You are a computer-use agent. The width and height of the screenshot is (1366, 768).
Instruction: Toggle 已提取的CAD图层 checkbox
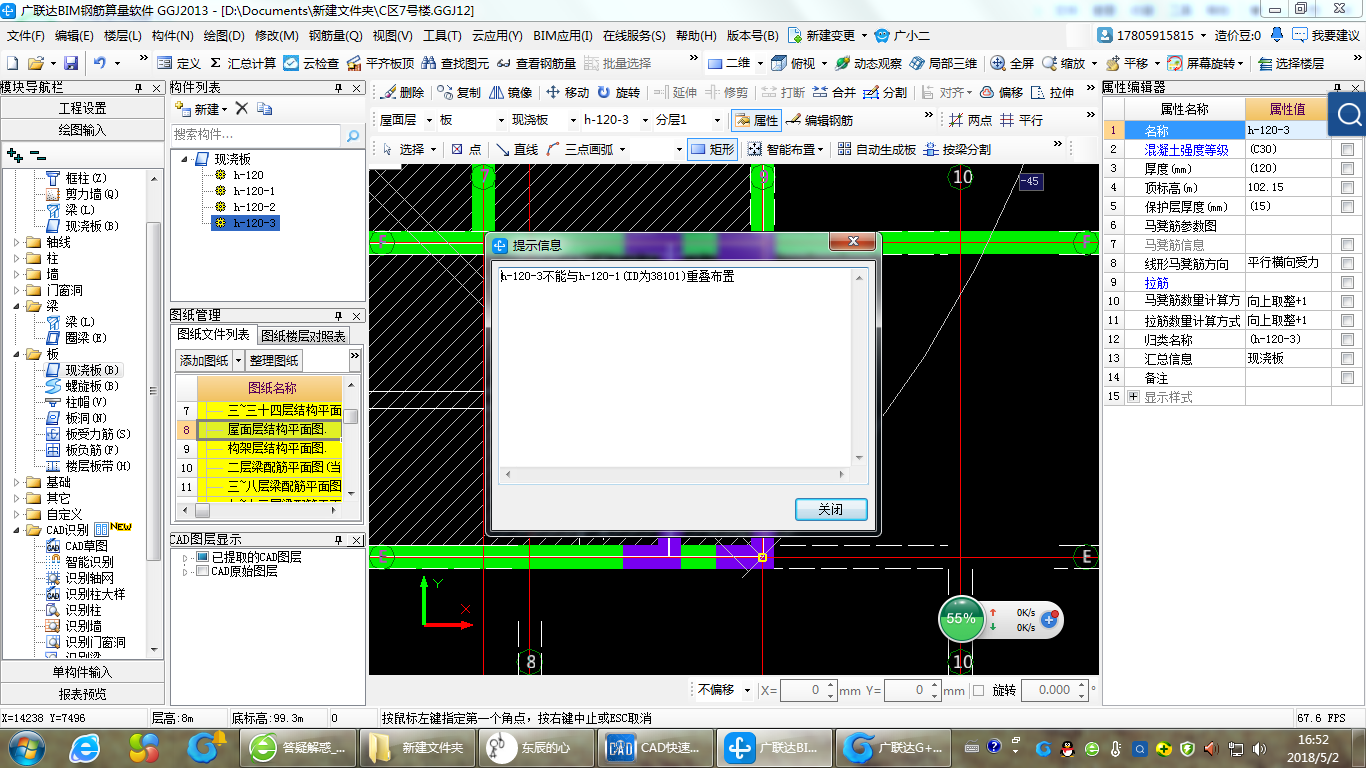click(x=203, y=557)
